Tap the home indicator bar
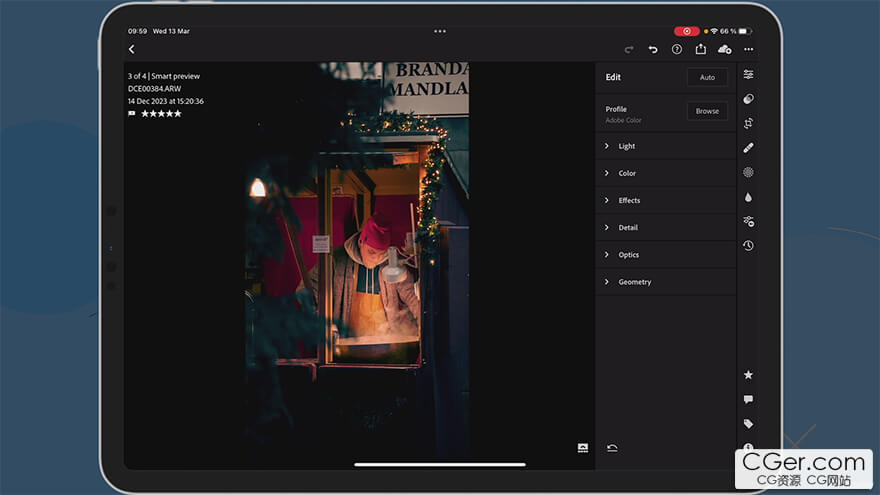The height and width of the screenshot is (495, 880). [440, 464]
